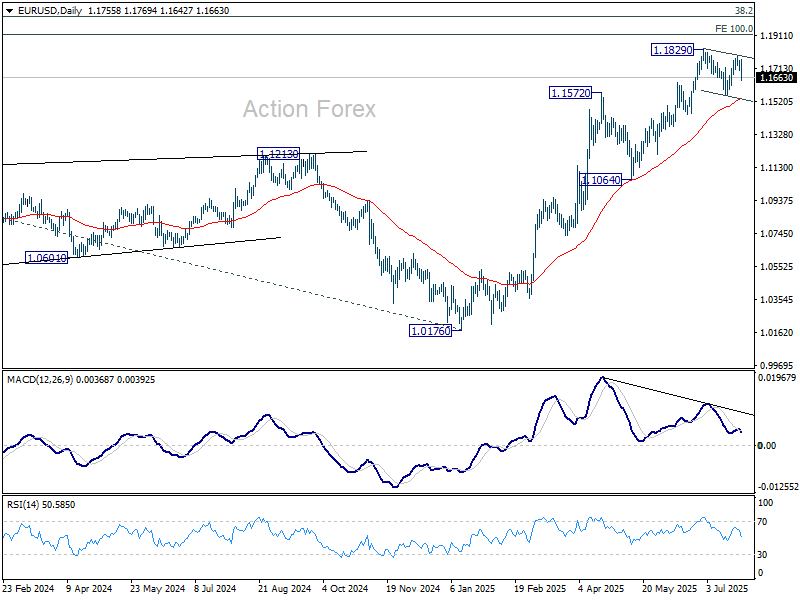The image size is (800, 600).
Task: Click the 9 Apr 2024 date label
Action: (x=89, y=588)
